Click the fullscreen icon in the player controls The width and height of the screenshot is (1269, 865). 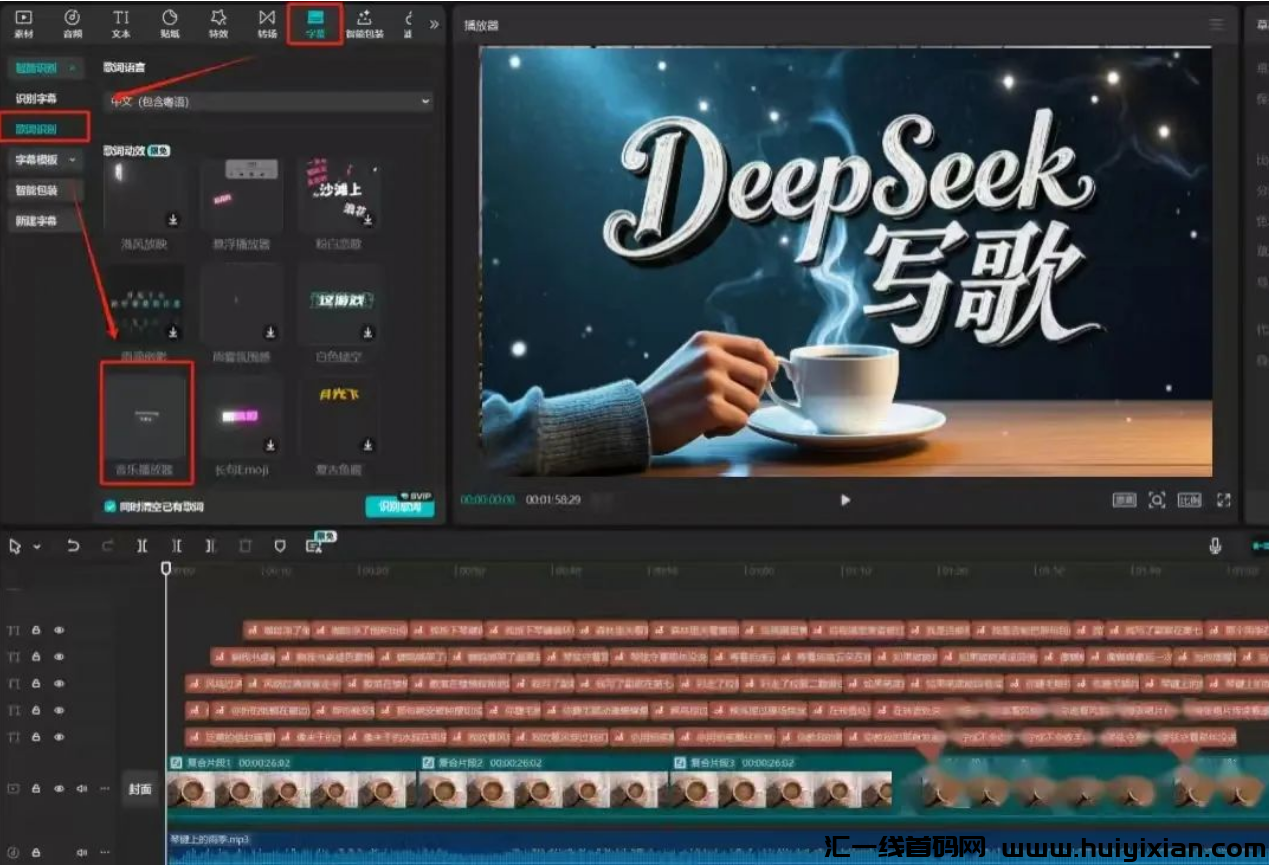coord(1224,500)
